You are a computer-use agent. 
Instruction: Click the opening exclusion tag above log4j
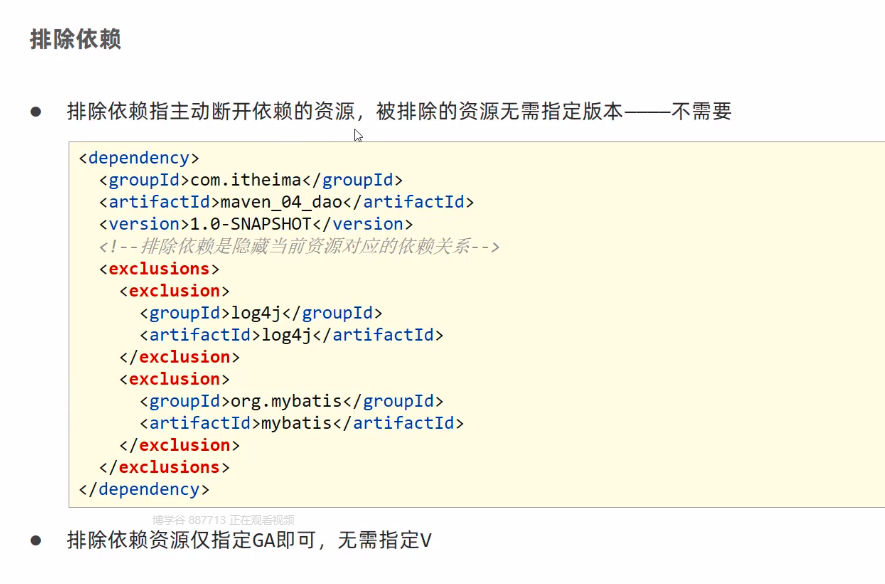point(174,290)
